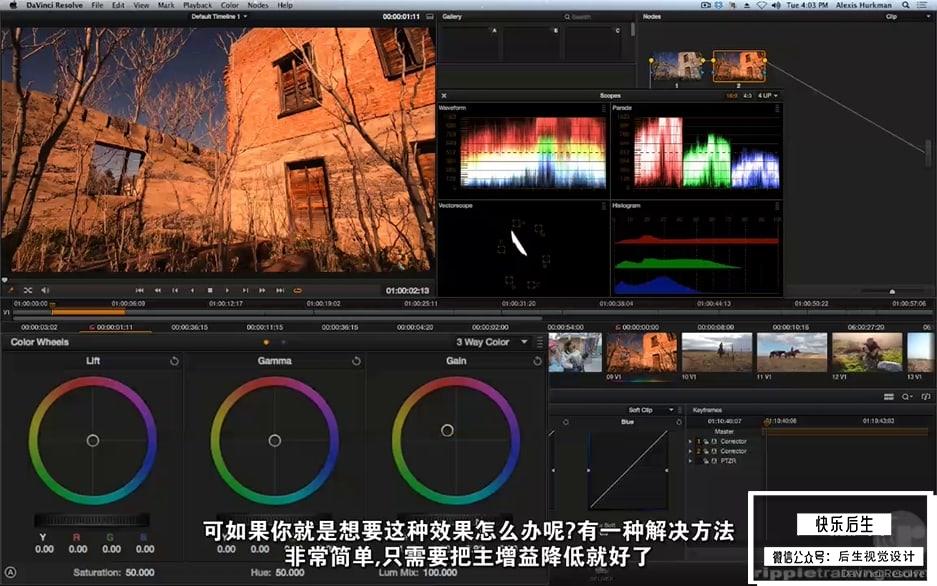Open the Help menu
Image resolution: width=937 pixels, height=586 pixels.
point(285,5)
